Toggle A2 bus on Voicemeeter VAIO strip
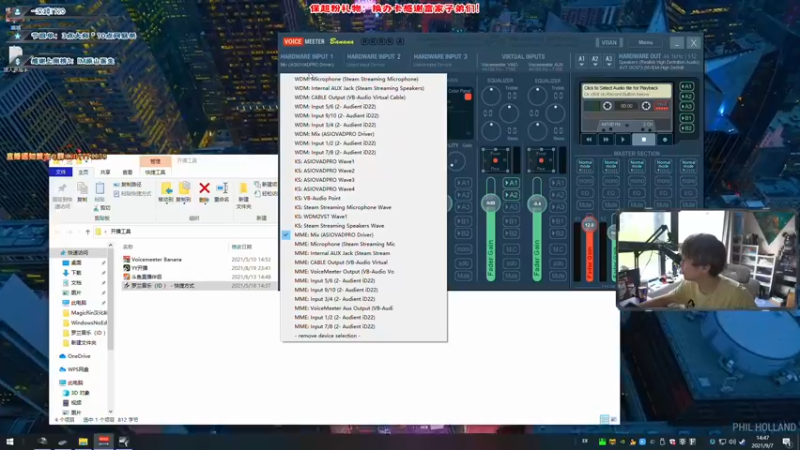 [511, 195]
